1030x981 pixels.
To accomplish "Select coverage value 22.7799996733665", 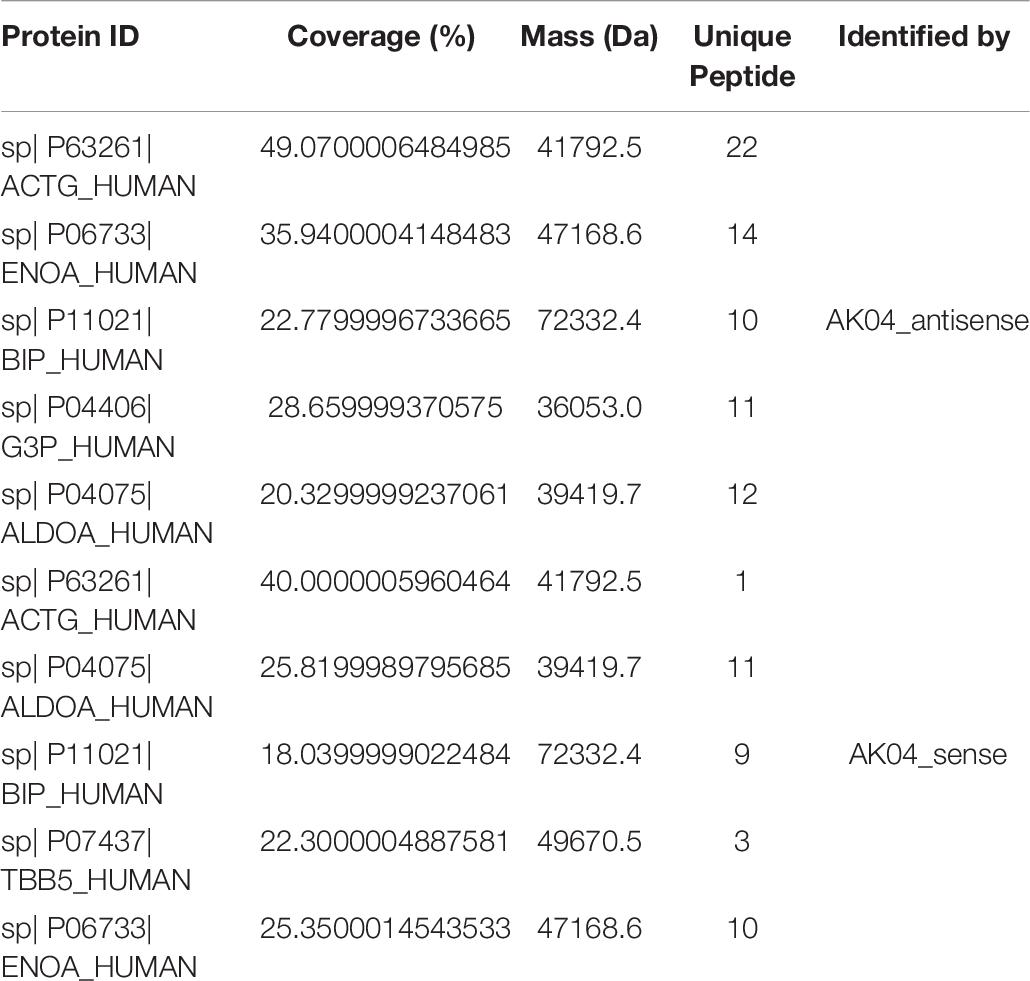I will click(x=385, y=320).
